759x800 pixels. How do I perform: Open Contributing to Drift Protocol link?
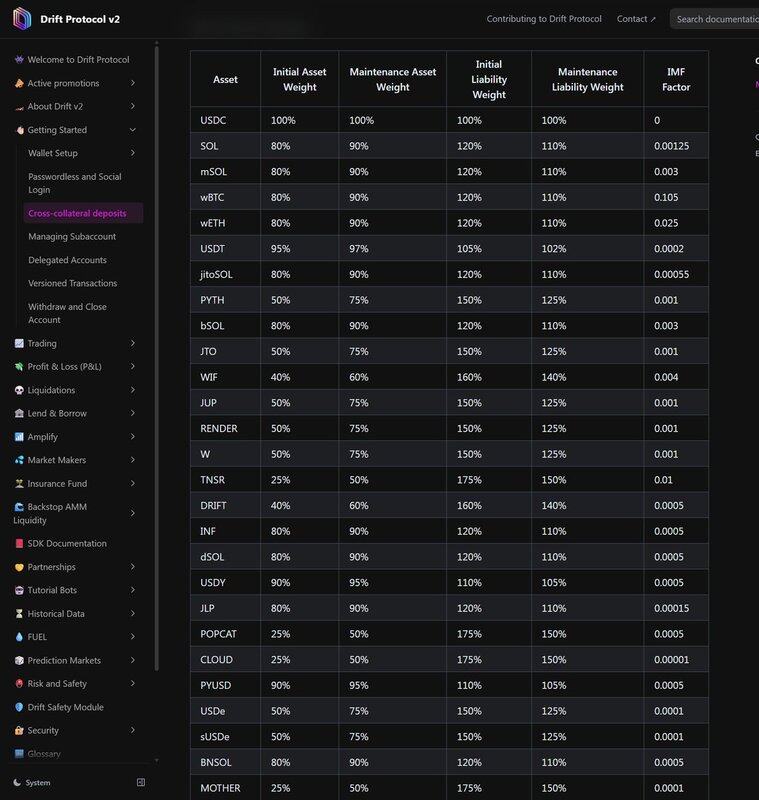(544, 19)
